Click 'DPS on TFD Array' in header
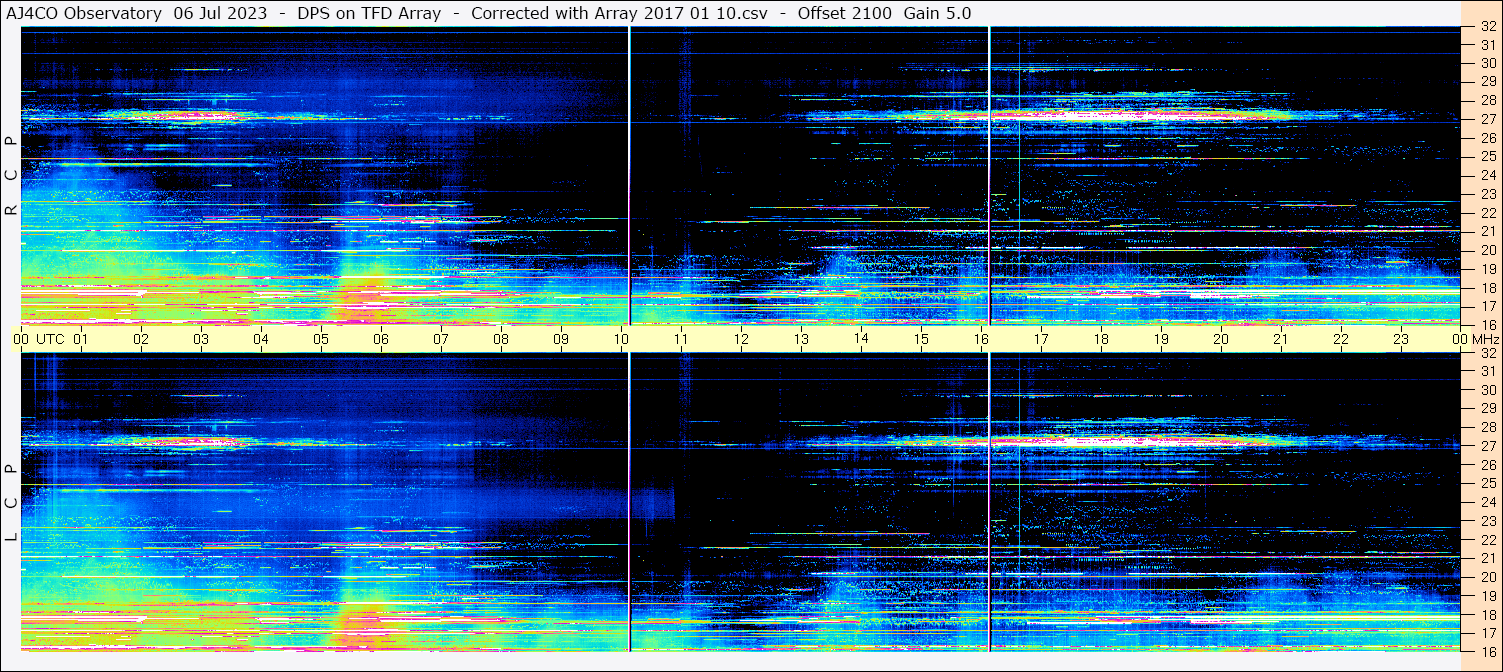The height and width of the screenshot is (672, 1503). point(369,13)
